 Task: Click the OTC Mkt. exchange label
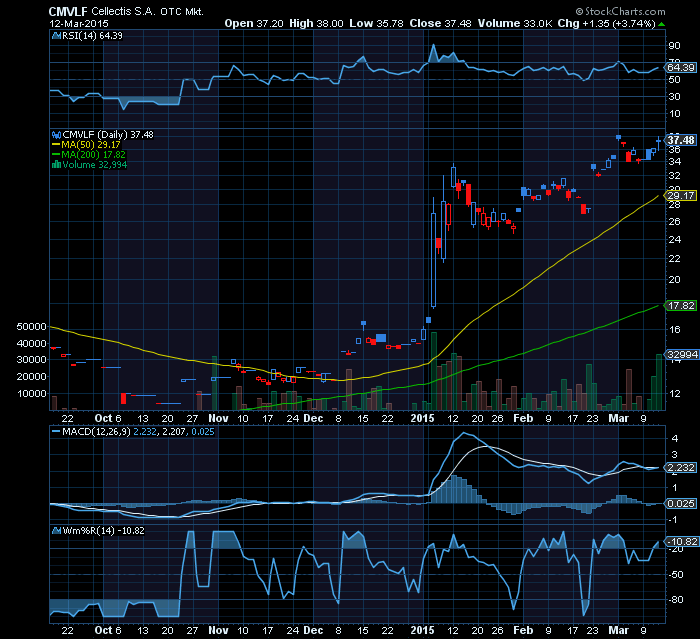coord(182,12)
